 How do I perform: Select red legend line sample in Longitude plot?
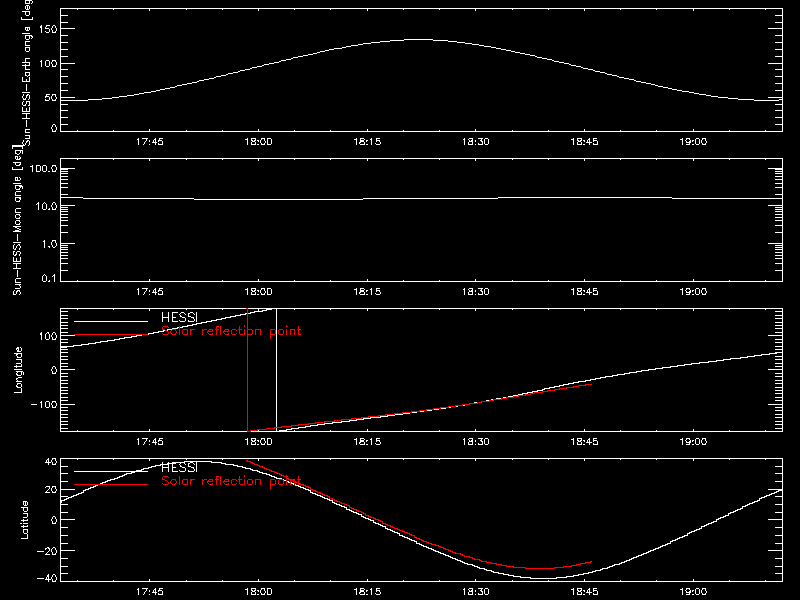(111, 335)
